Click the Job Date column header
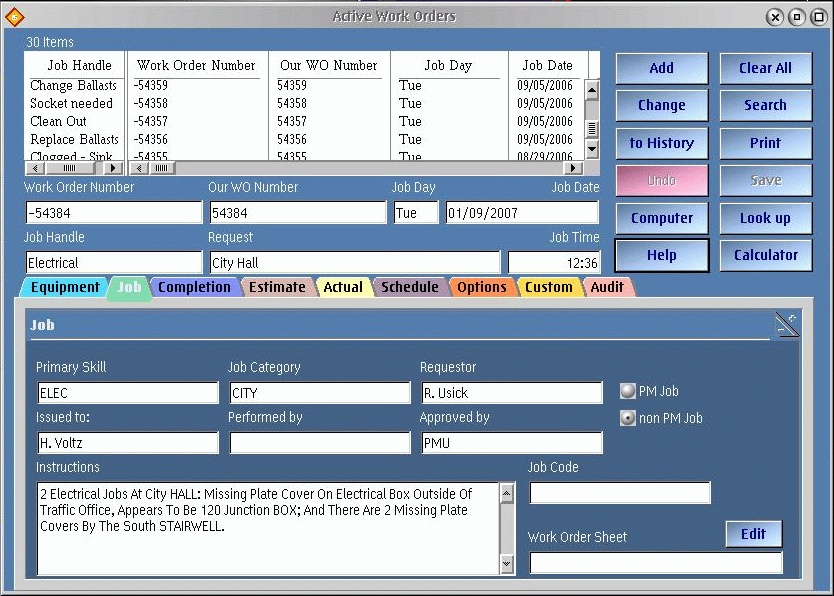Viewport: 834px width, 596px height. coord(547,65)
